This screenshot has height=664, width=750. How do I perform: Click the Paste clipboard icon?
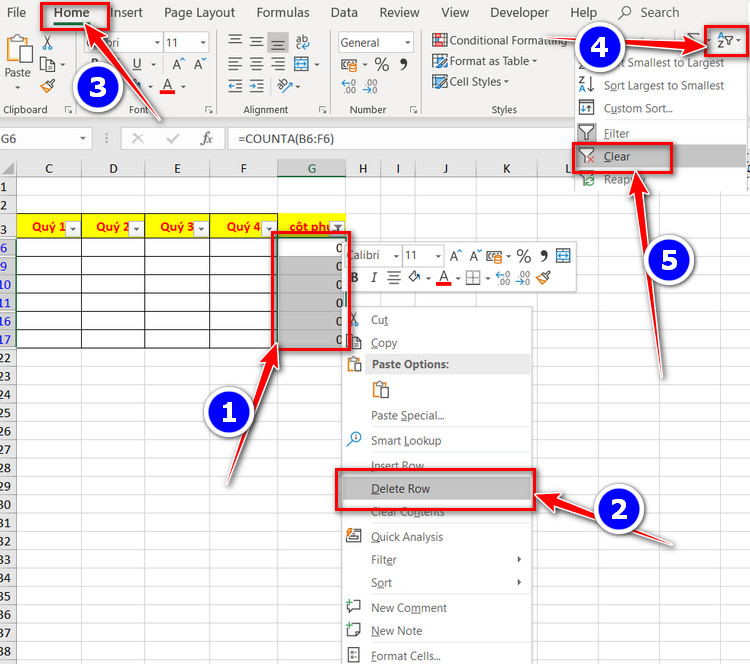pos(18,49)
